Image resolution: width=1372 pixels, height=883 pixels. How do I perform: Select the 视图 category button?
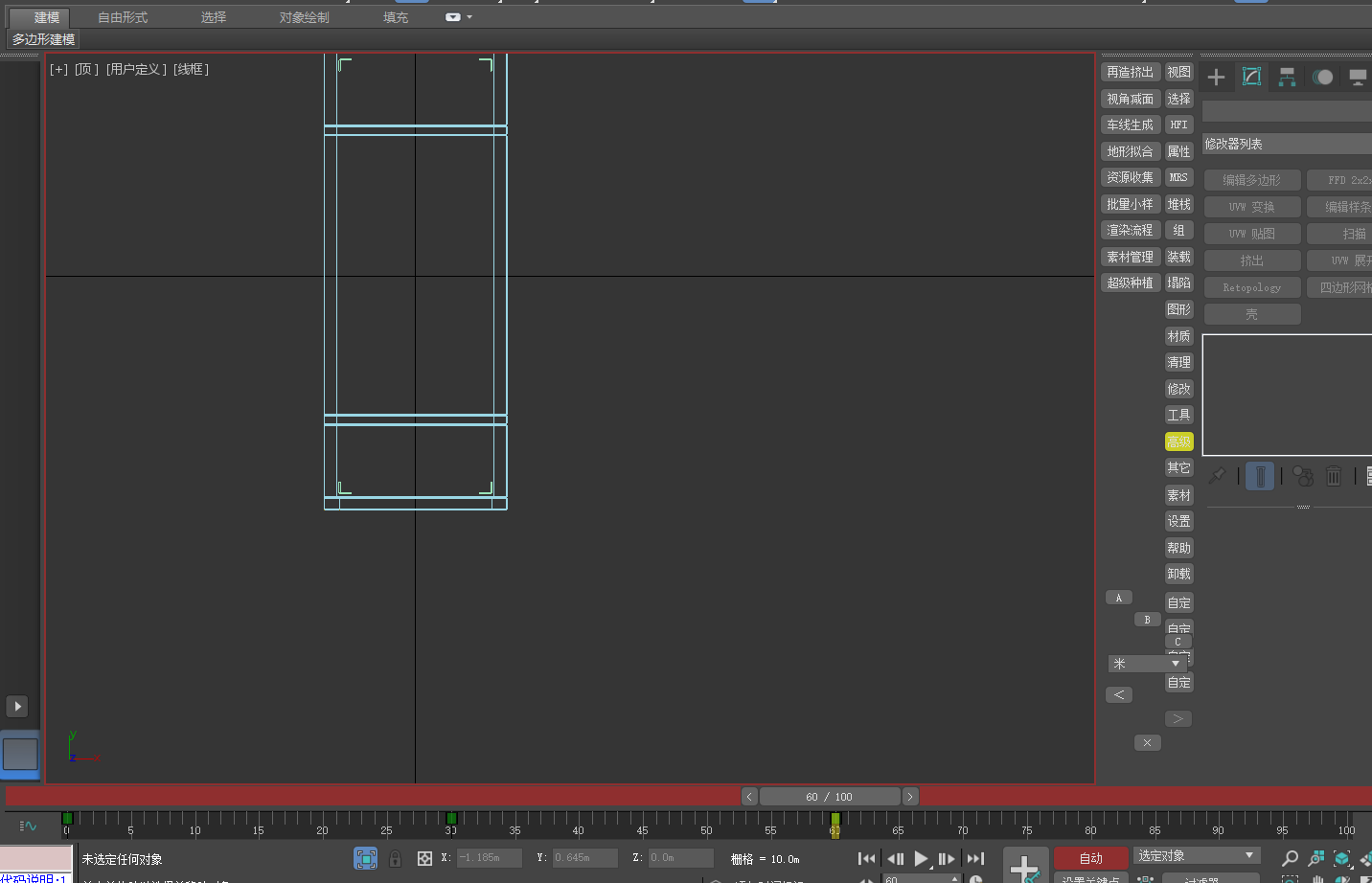click(1179, 73)
